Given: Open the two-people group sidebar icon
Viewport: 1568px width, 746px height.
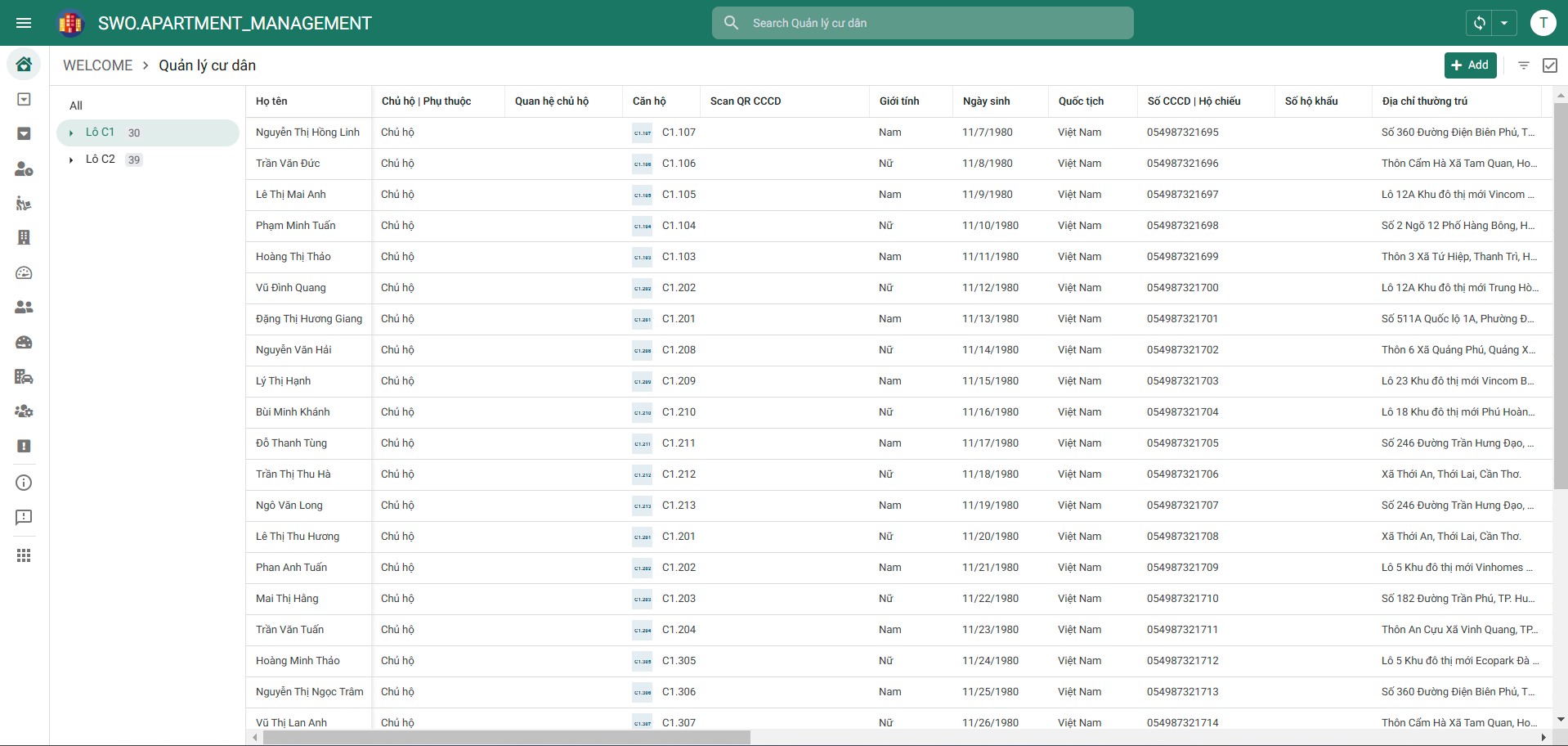Looking at the screenshot, I should coord(24,307).
